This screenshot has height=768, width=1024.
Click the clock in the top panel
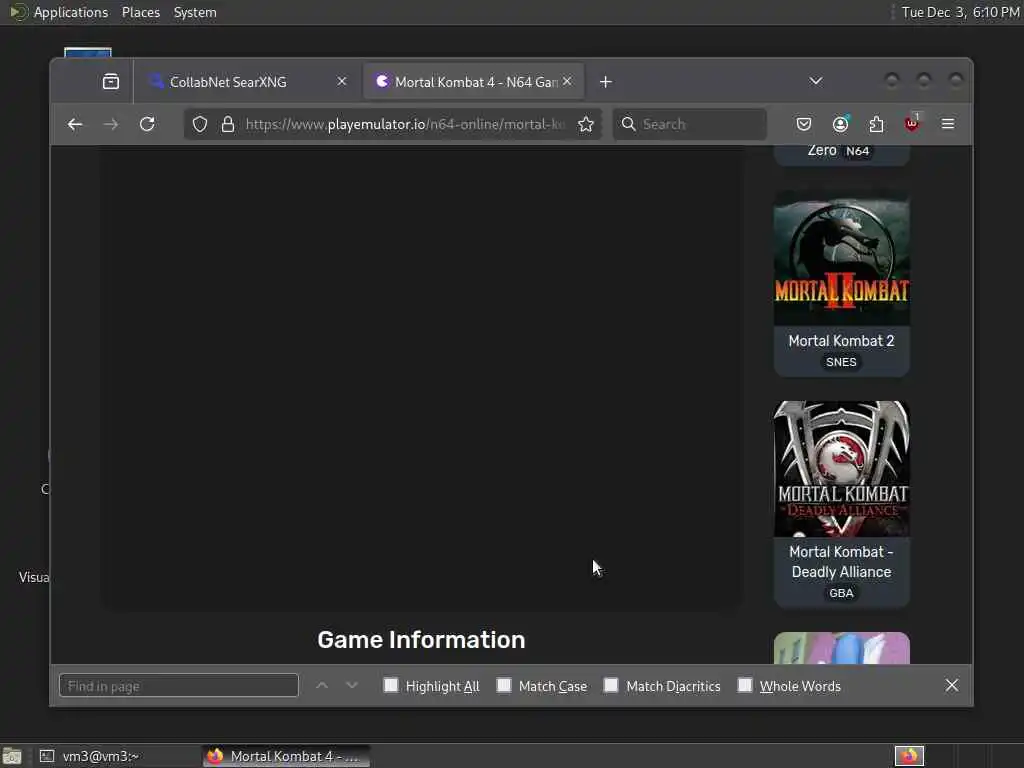click(961, 12)
